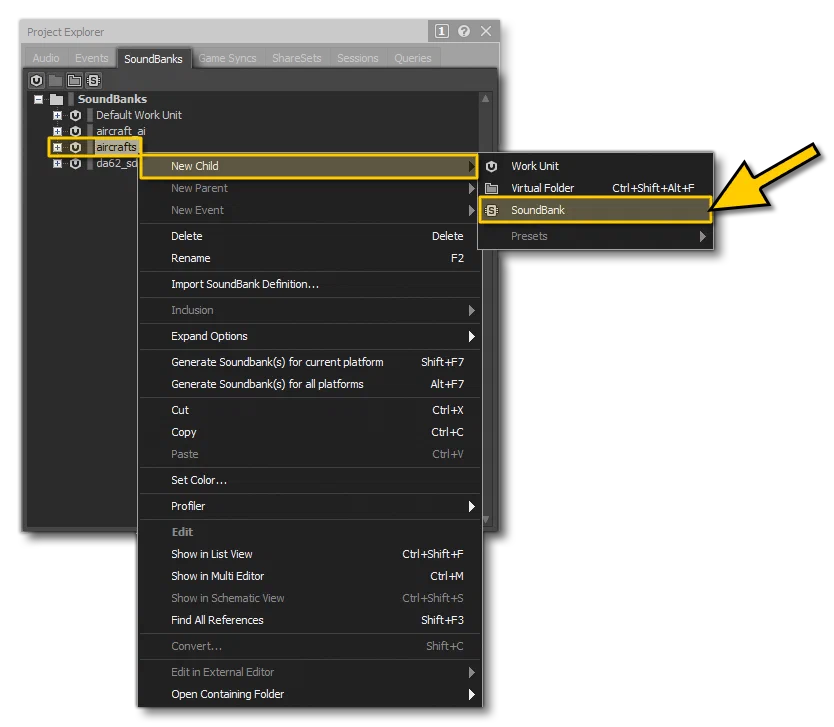Choose Find All References
Screen dimensions: 834x727
pyautogui.click(x=310, y=620)
